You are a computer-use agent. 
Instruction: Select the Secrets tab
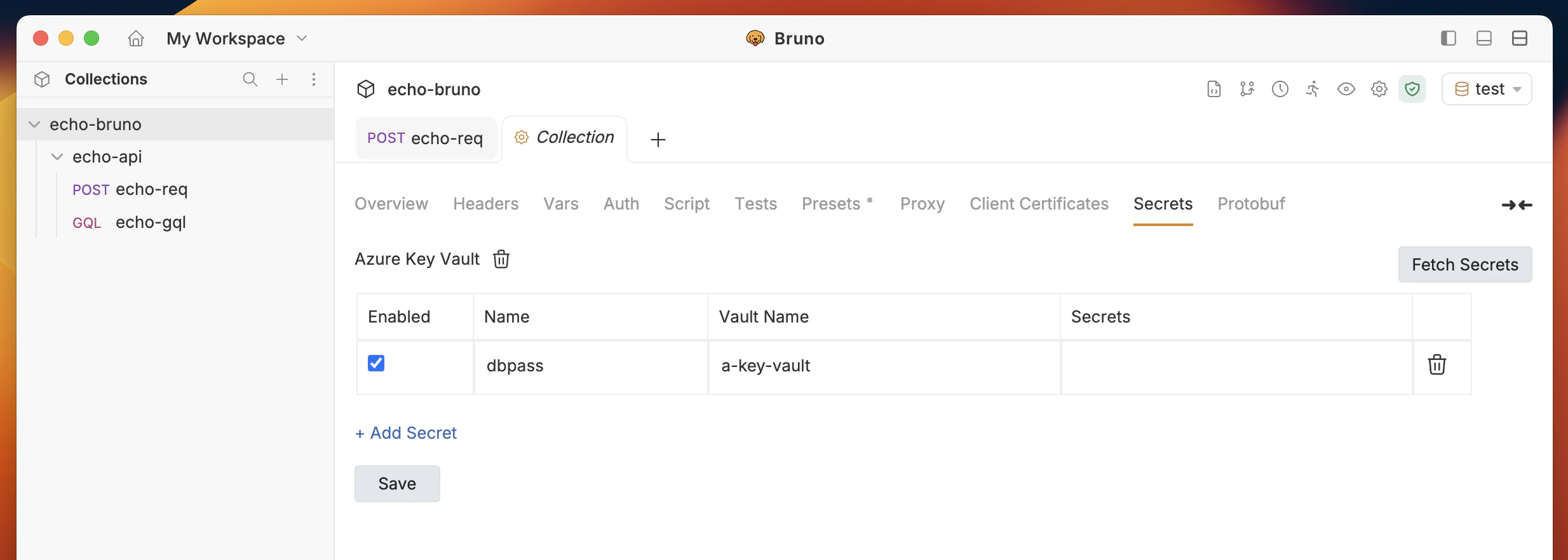tap(1163, 204)
